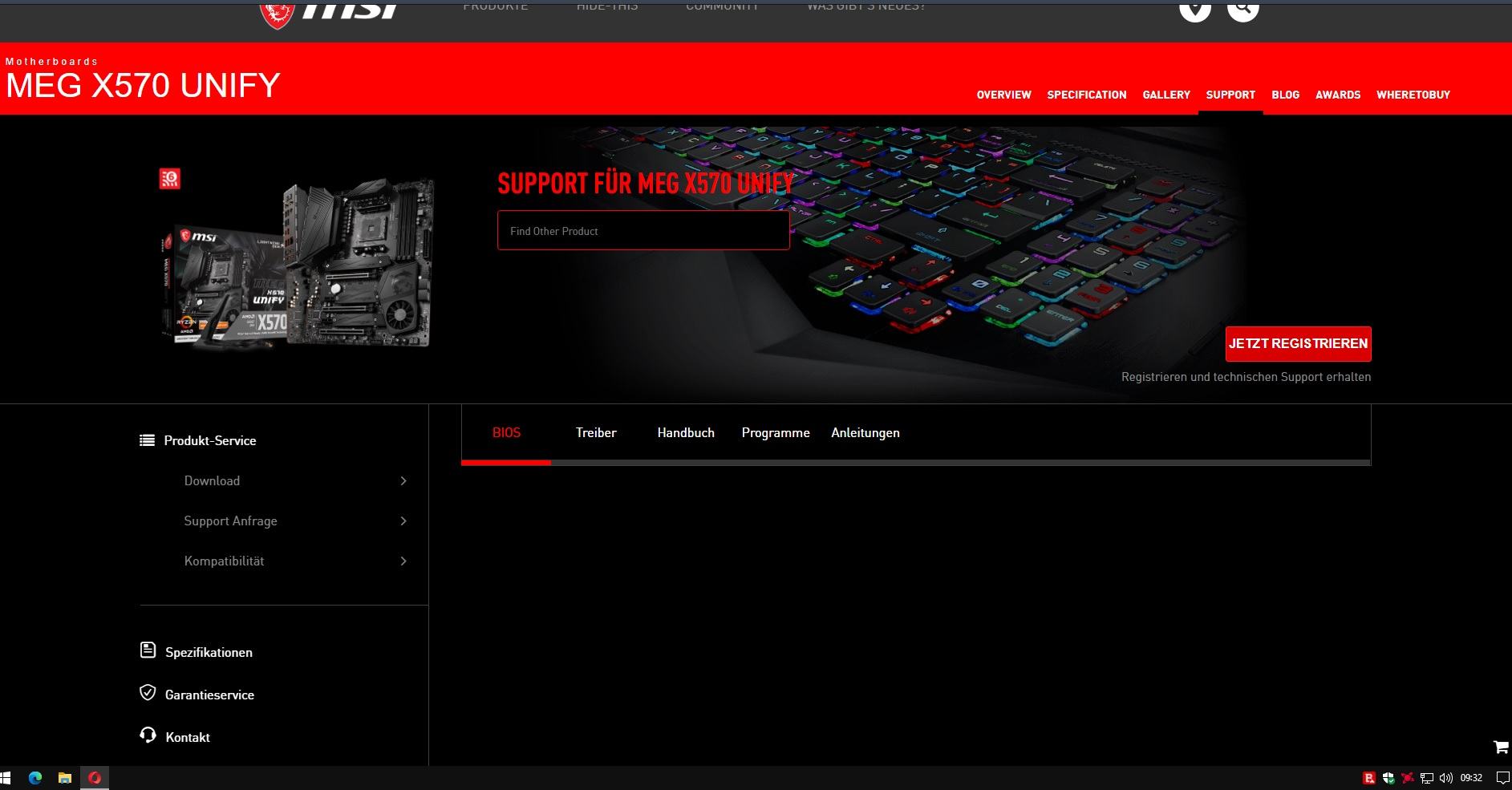Viewport: 1512px width, 790px height.
Task: Switch to the Handbuch tab
Action: point(686,433)
